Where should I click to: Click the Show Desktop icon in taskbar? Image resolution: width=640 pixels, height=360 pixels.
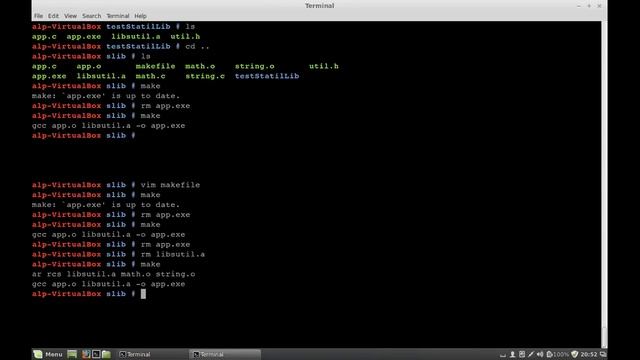coord(72,354)
